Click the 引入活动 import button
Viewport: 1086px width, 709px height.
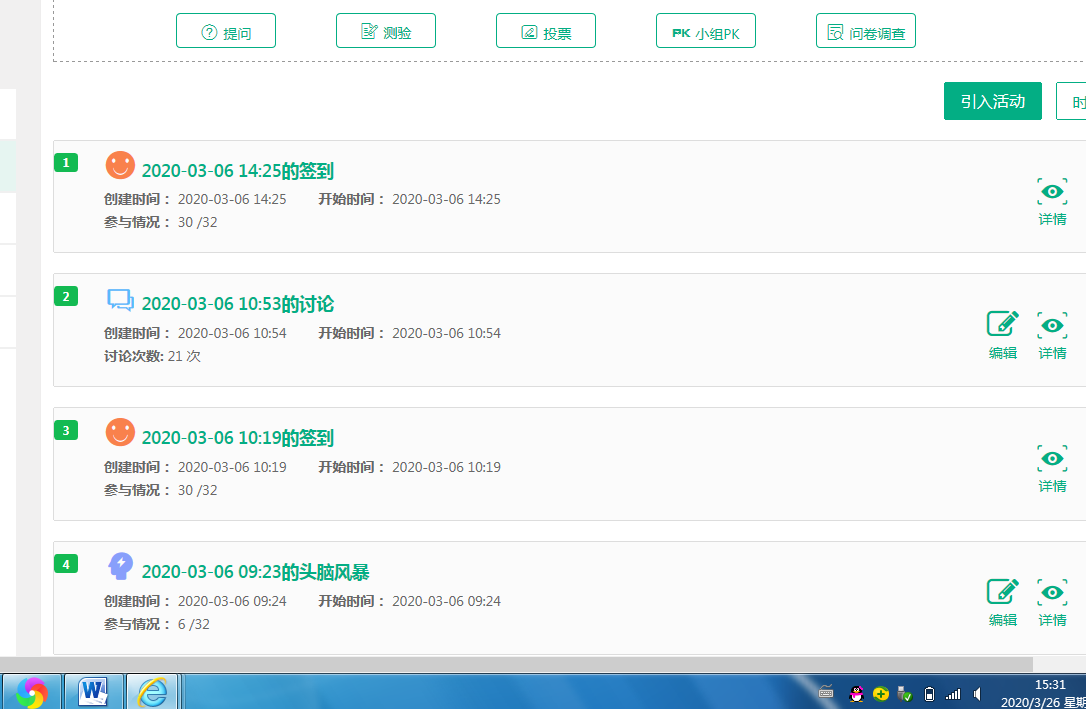pos(993,101)
